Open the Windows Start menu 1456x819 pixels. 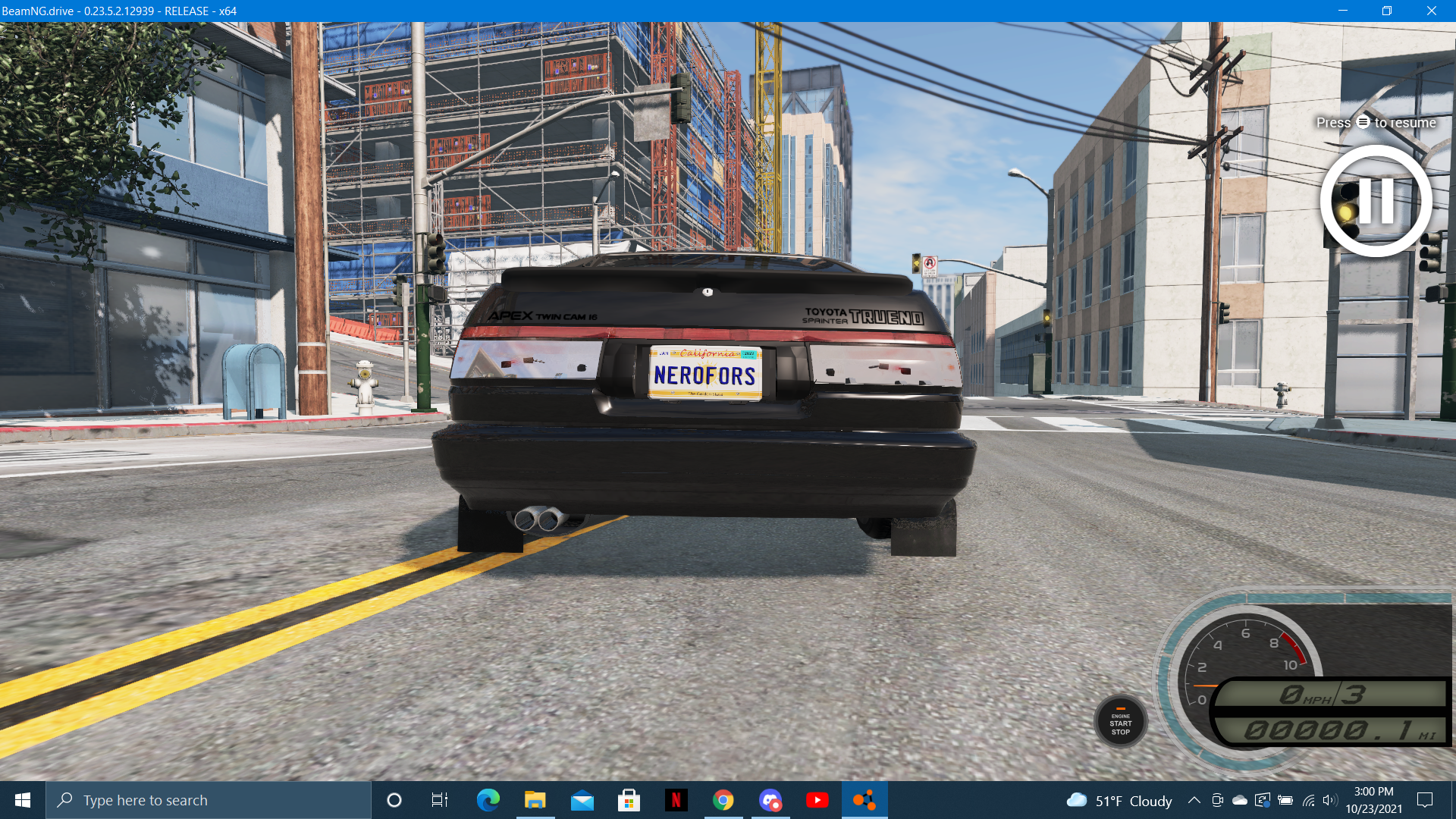pos(23,800)
